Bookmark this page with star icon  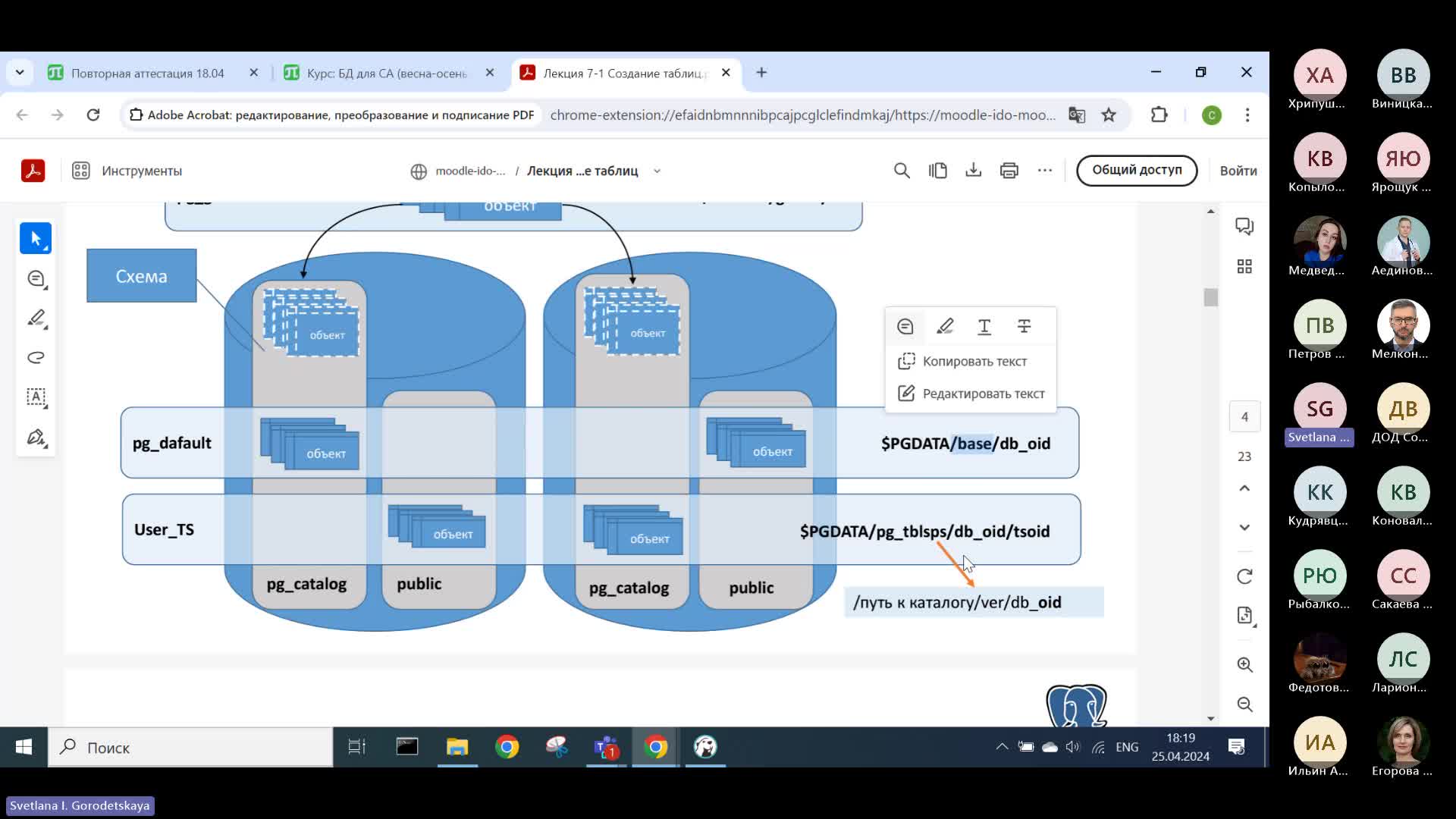click(1109, 115)
